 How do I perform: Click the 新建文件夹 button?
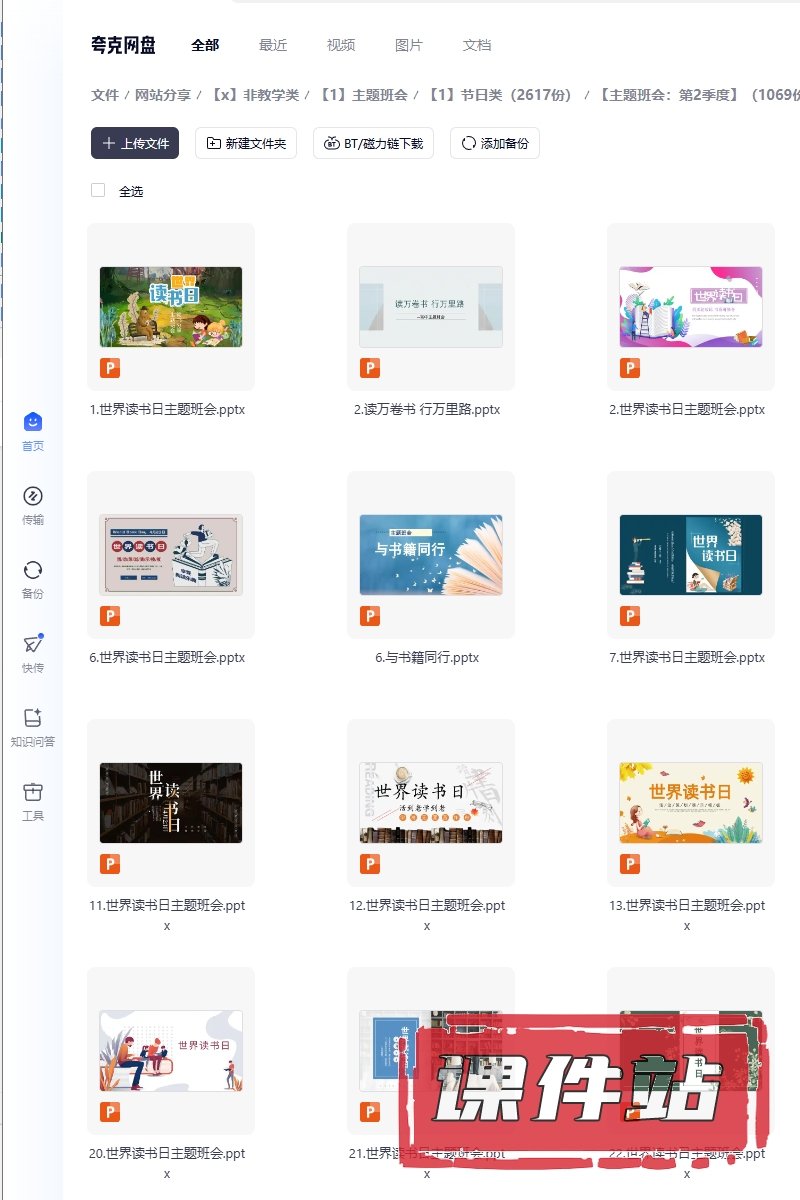[246, 143]
